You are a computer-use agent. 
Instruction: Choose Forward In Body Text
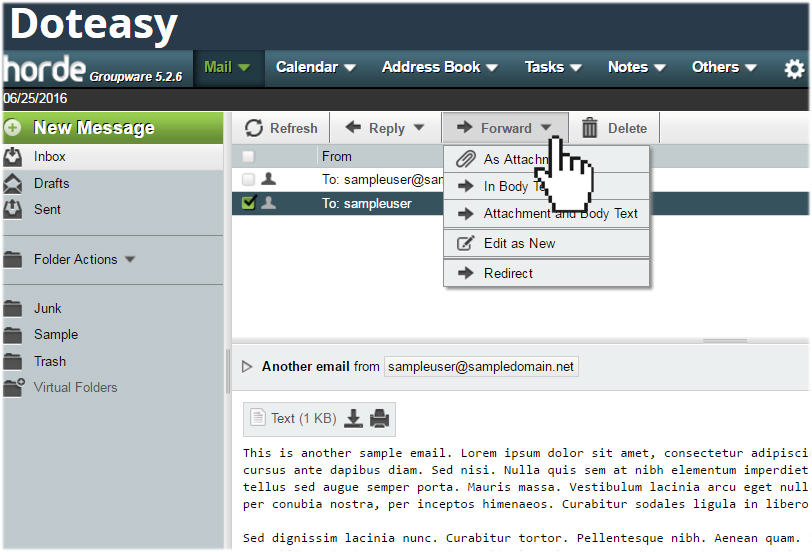[x=546, y=186]
